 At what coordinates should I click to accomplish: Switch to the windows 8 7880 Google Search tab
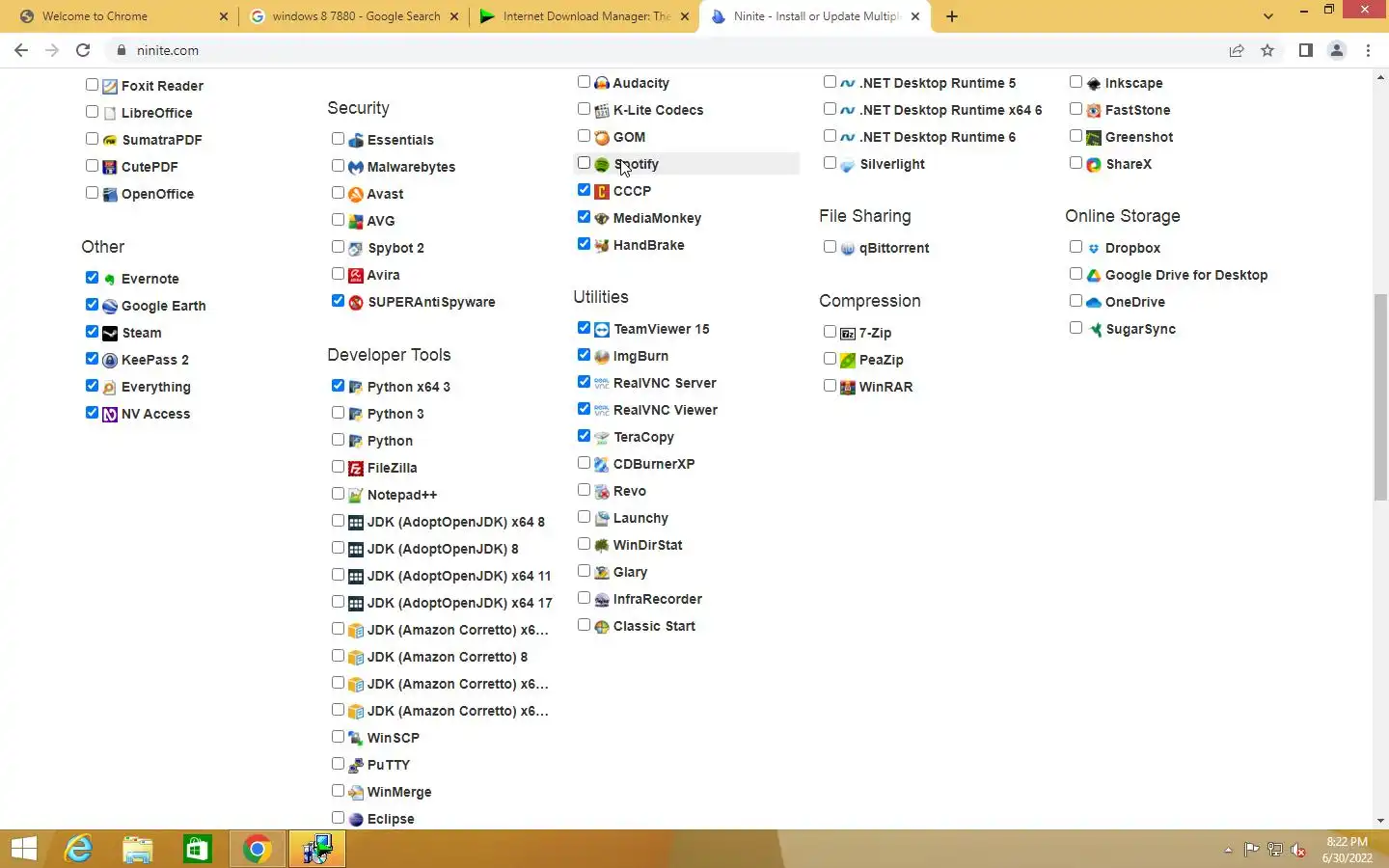click(x=354, y=16)
